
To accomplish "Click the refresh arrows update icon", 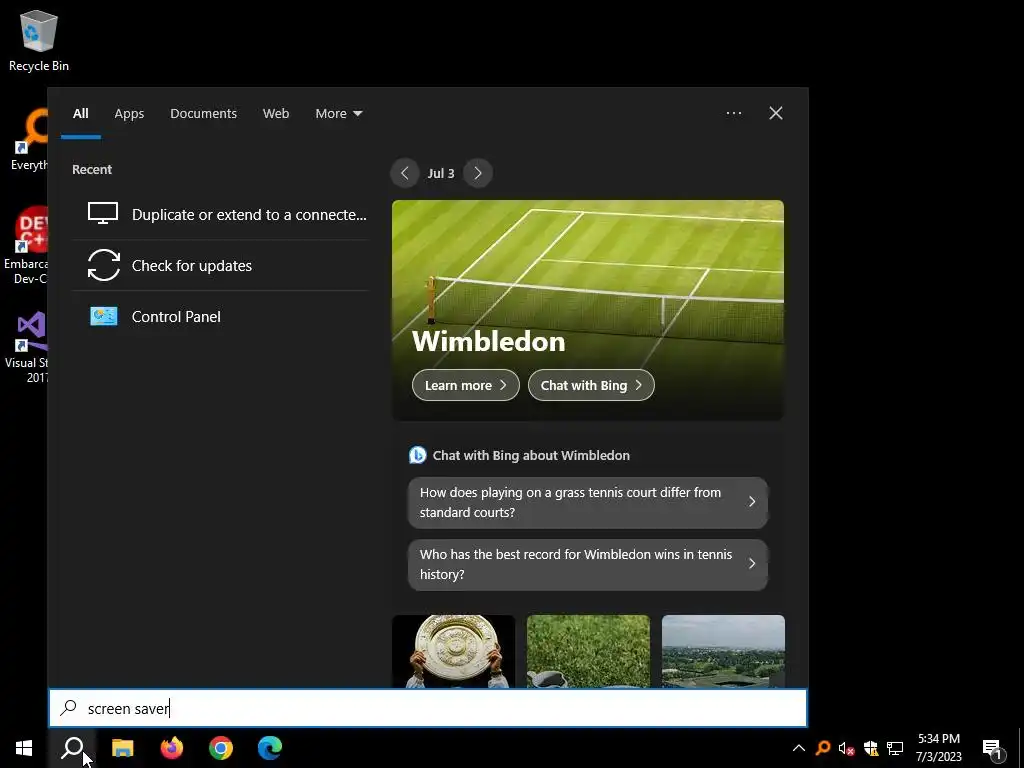I will tap(104, 265).
